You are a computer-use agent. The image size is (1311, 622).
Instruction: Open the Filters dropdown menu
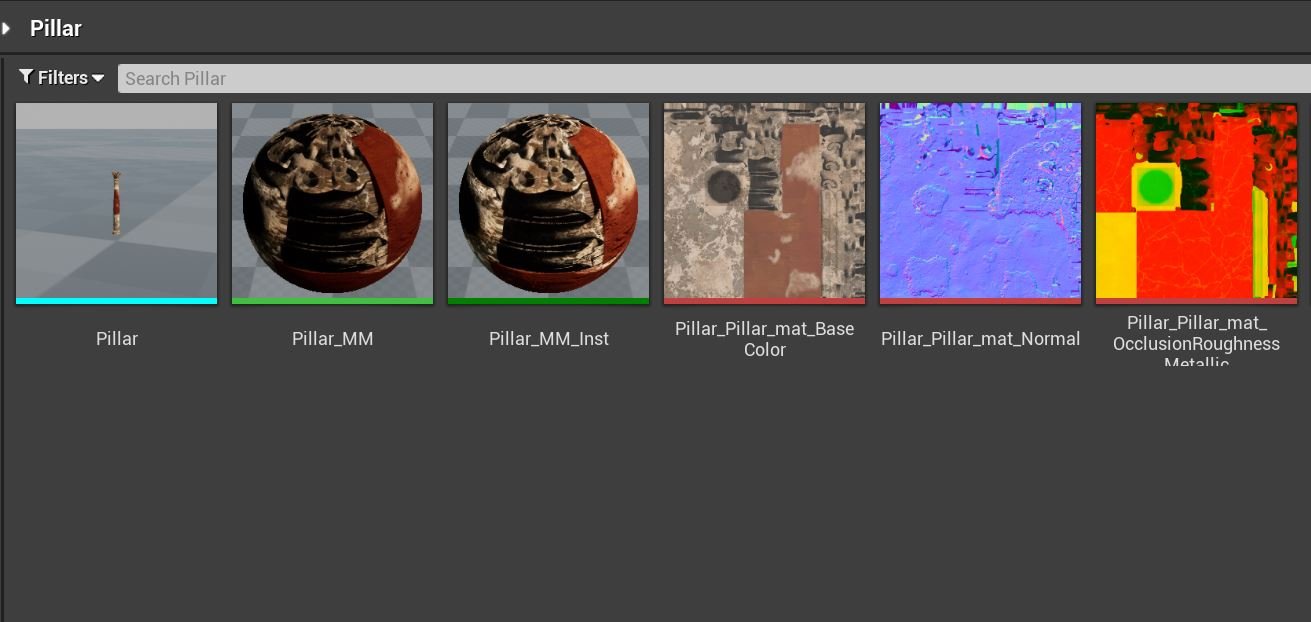tap(62, 77)
